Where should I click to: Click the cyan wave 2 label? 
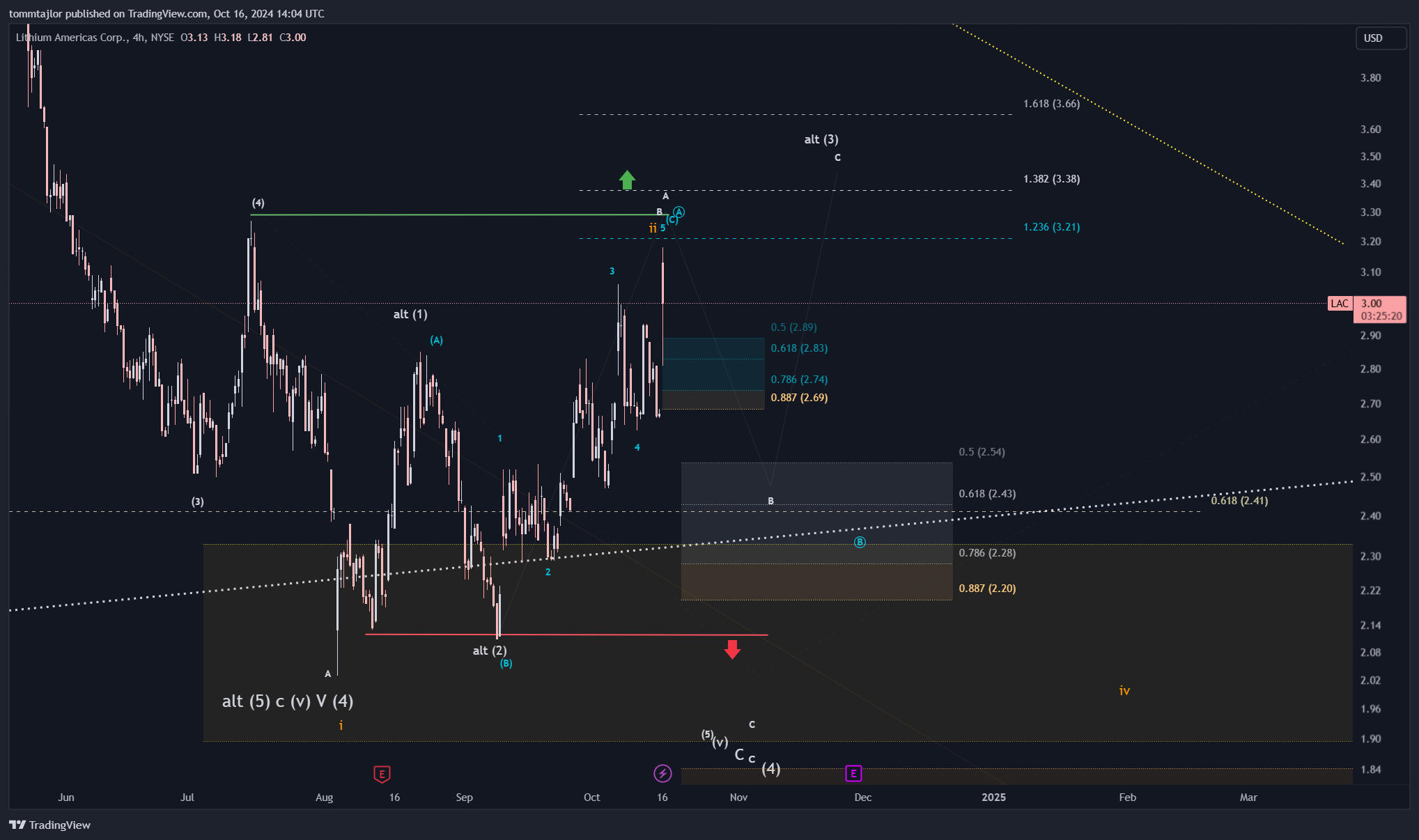[548, 572]
